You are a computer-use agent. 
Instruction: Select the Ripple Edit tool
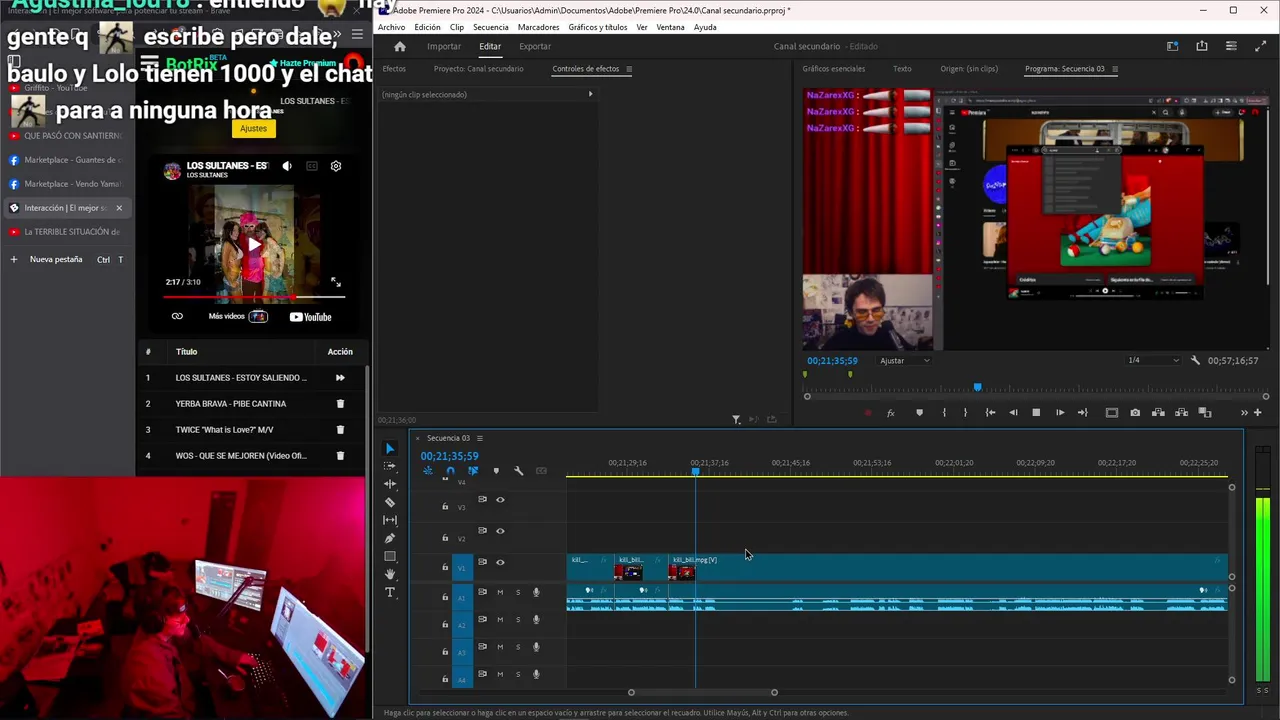[390, 484]
